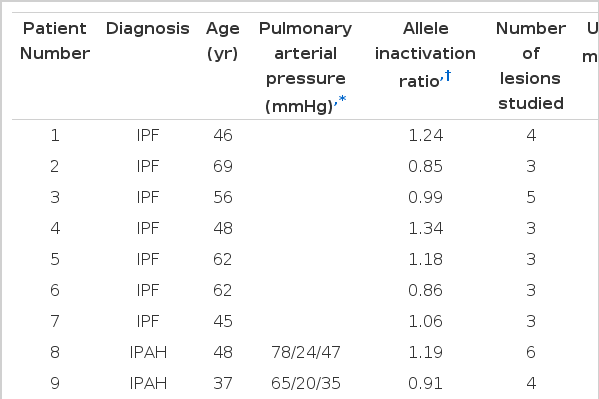Open the asterisk footnote link
The width and height of the screenshot is (599, 399).
coord(342,100)
